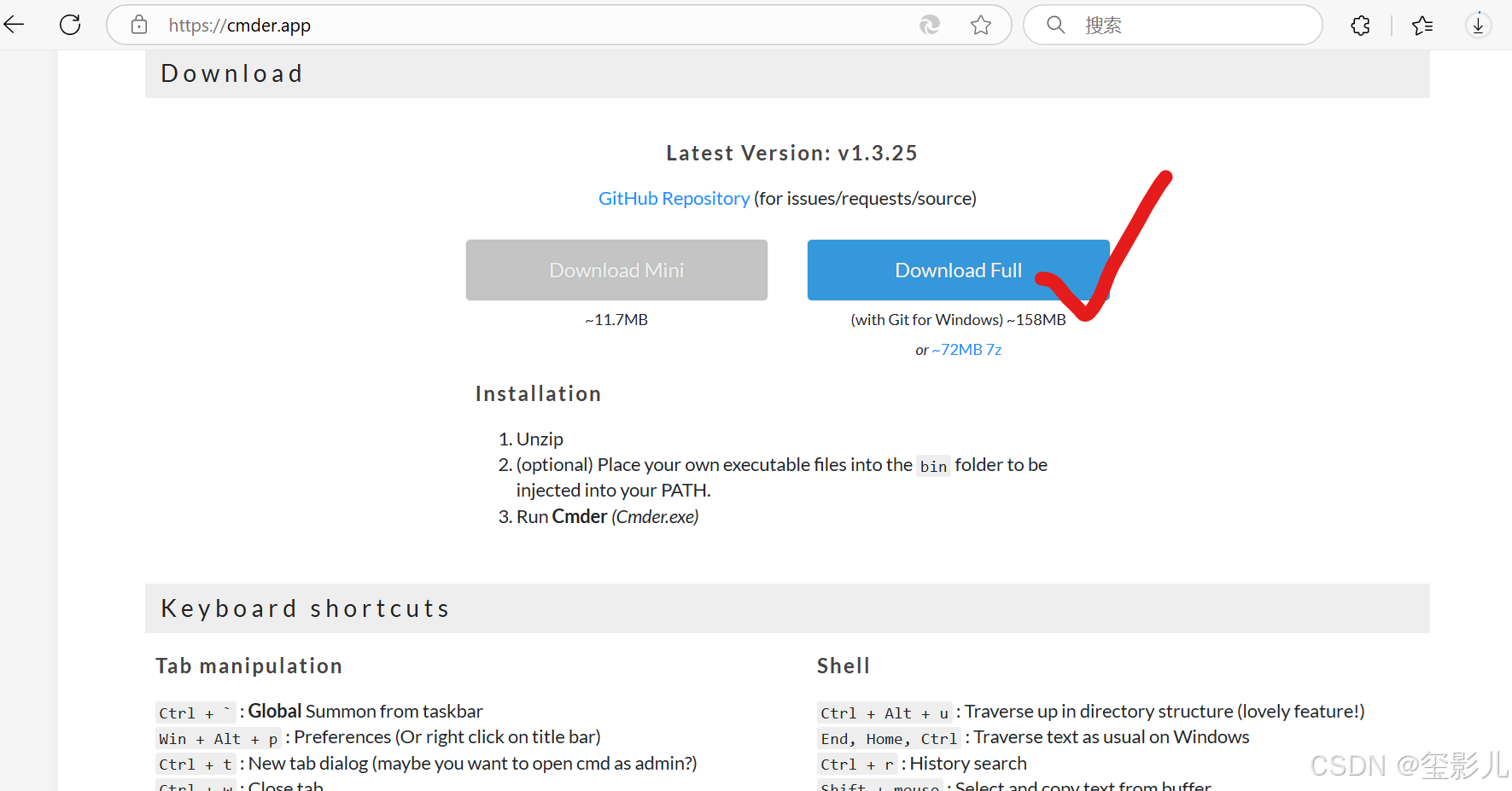Click the Download Full button
This screenshot has height=791, width=1512.
[958, 270]
